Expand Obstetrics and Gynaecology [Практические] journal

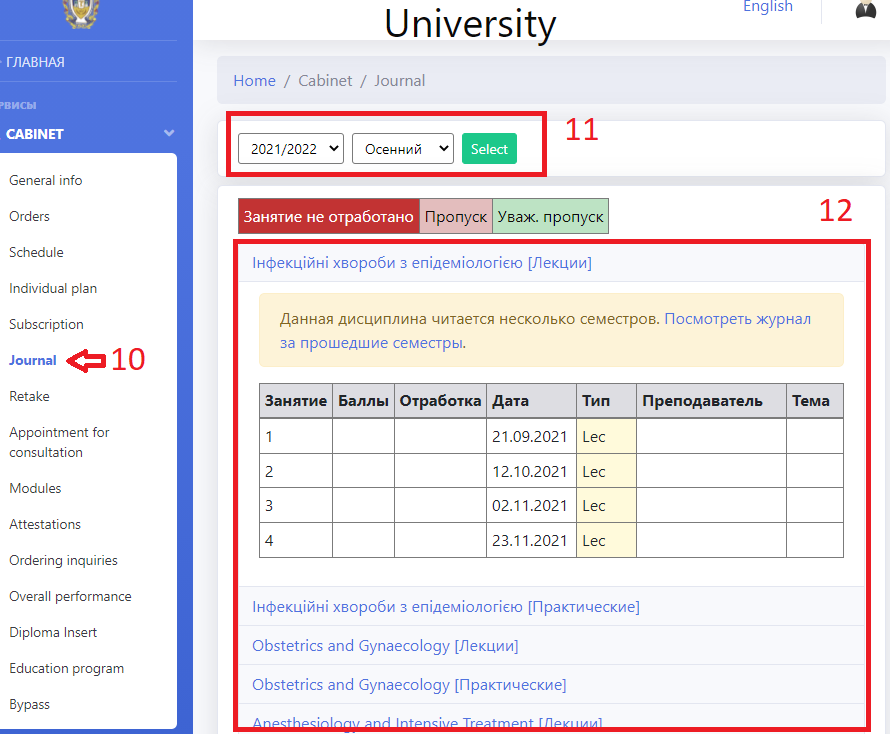point(409,685)
